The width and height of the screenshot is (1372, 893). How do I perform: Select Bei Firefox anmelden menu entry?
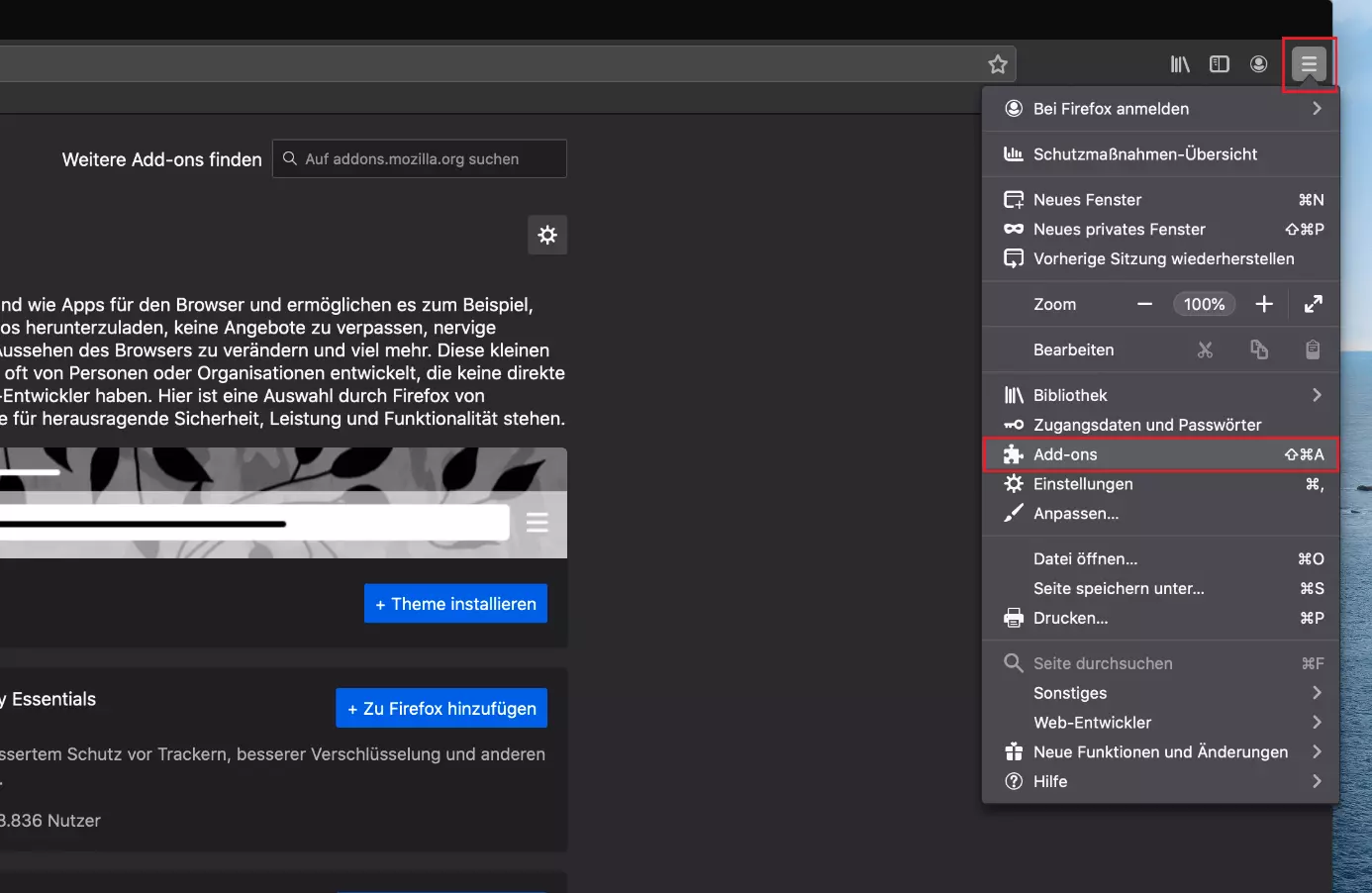coord(1160,109)
